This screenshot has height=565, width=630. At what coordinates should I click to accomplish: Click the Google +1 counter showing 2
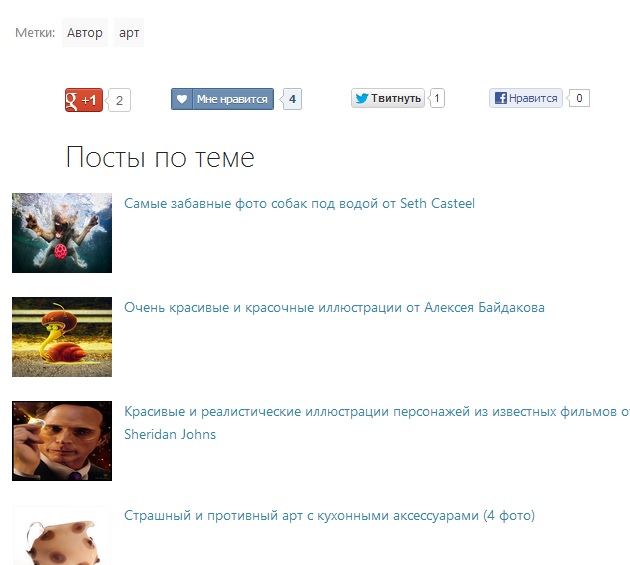pyautogui.click(x=119, y=100)
